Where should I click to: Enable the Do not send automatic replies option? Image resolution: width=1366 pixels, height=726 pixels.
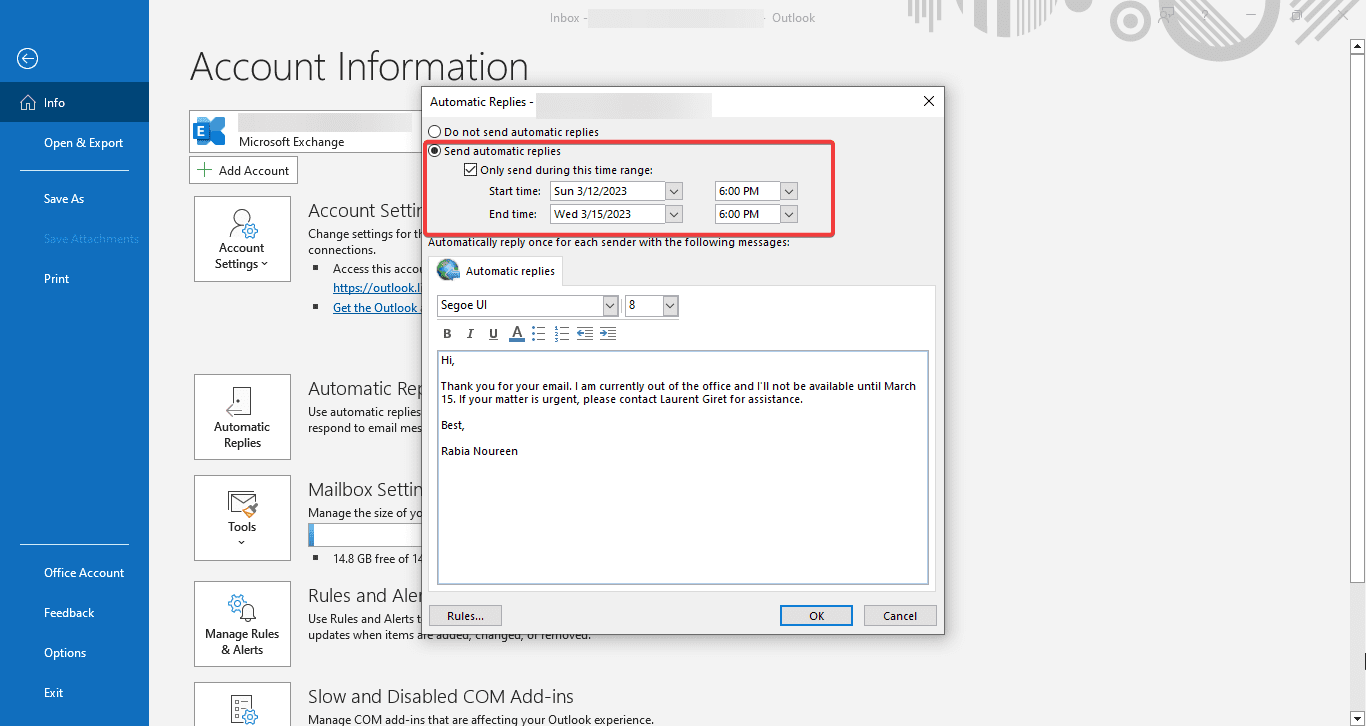click(x=434, y=131)
